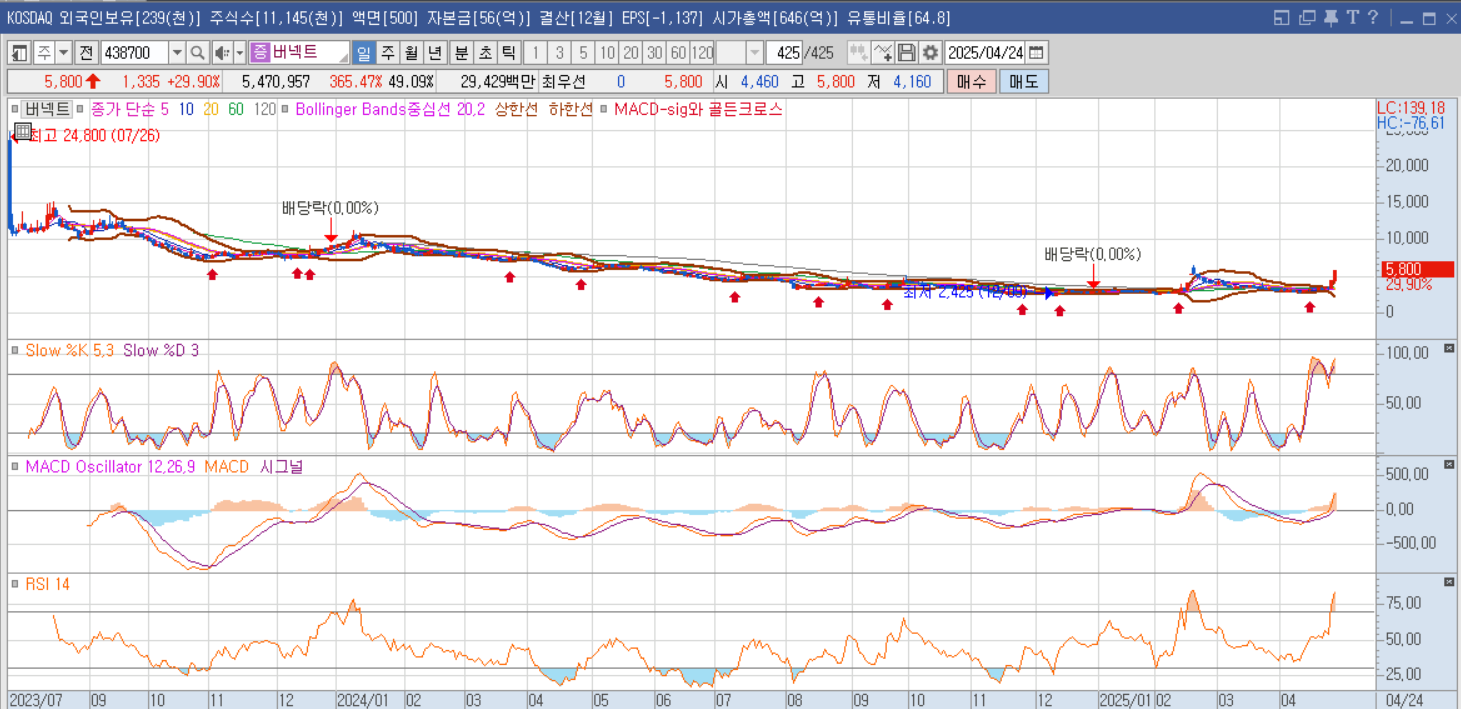Image resolution: width=1461 pixels, height=709 pixels.
Task: Expand the 주 type dropdown arrow
Action: [64, 53]
